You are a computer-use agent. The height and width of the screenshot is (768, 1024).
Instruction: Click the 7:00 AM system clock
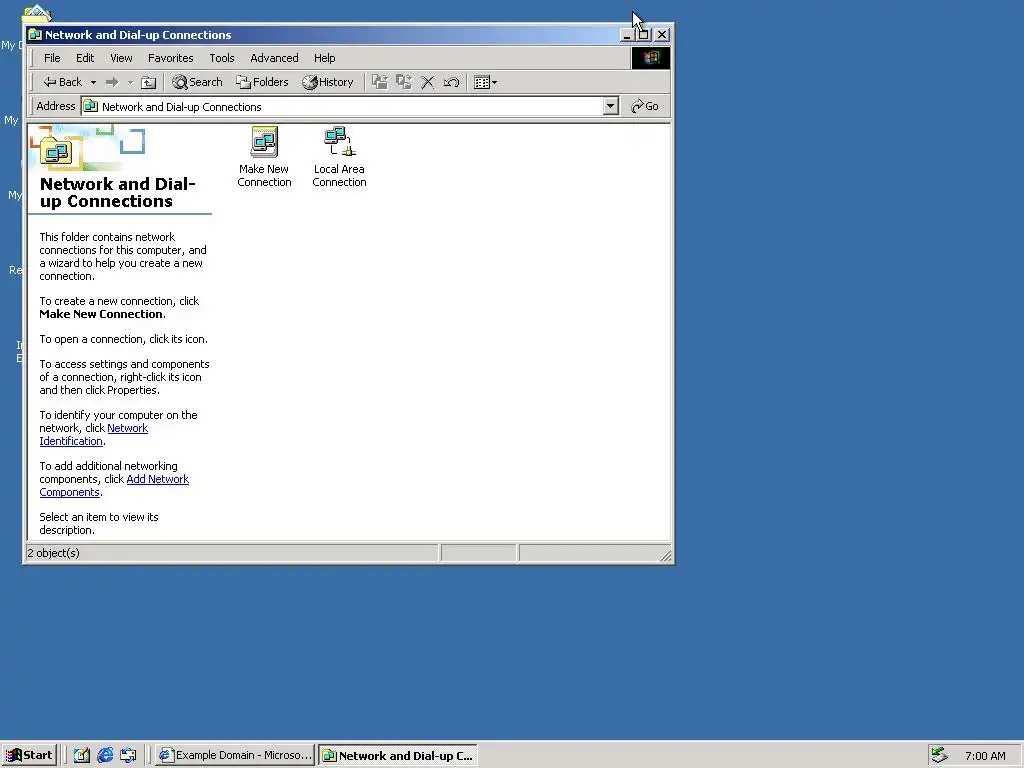pos(985,756)
